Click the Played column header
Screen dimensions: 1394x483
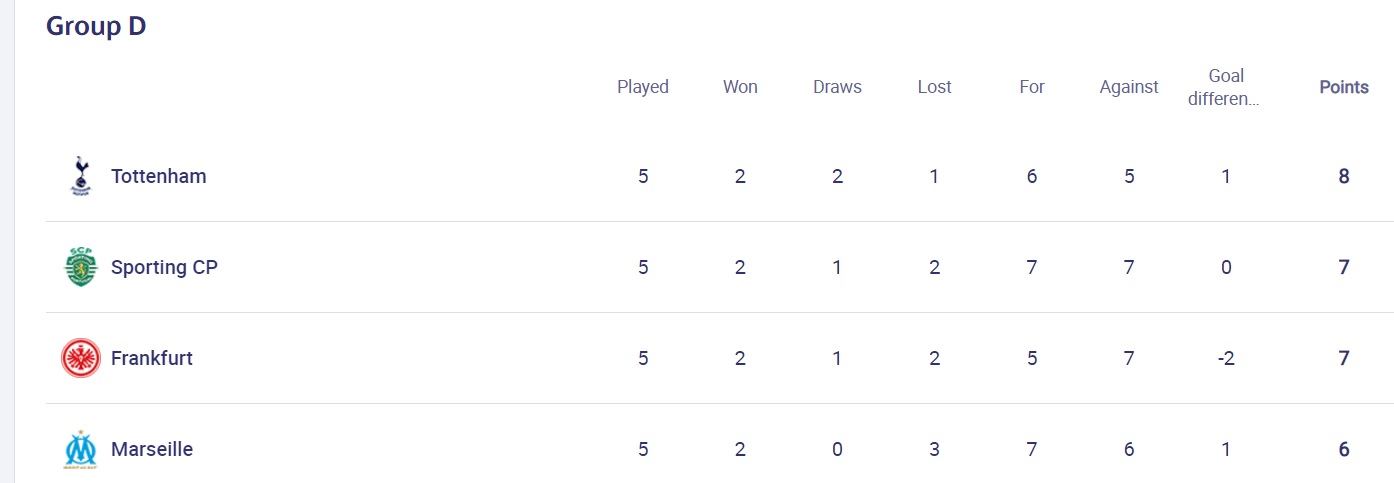[x=643, y=87]
